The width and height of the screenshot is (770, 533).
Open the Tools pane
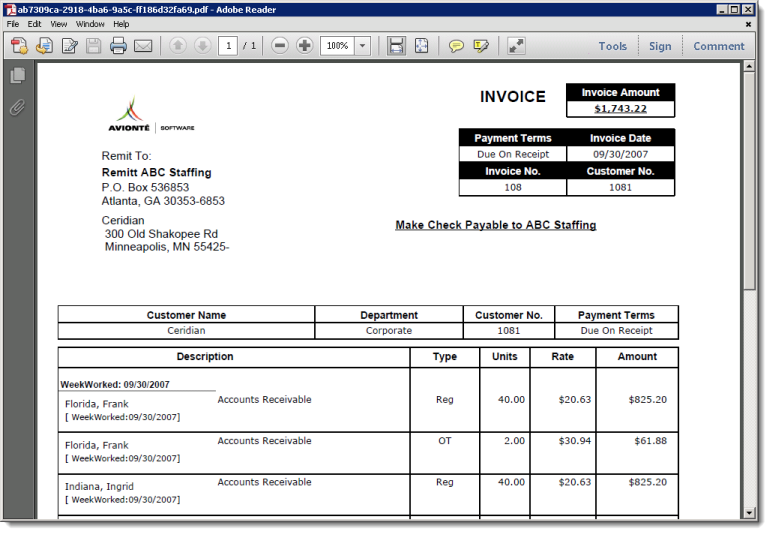[x=612, y=46]
